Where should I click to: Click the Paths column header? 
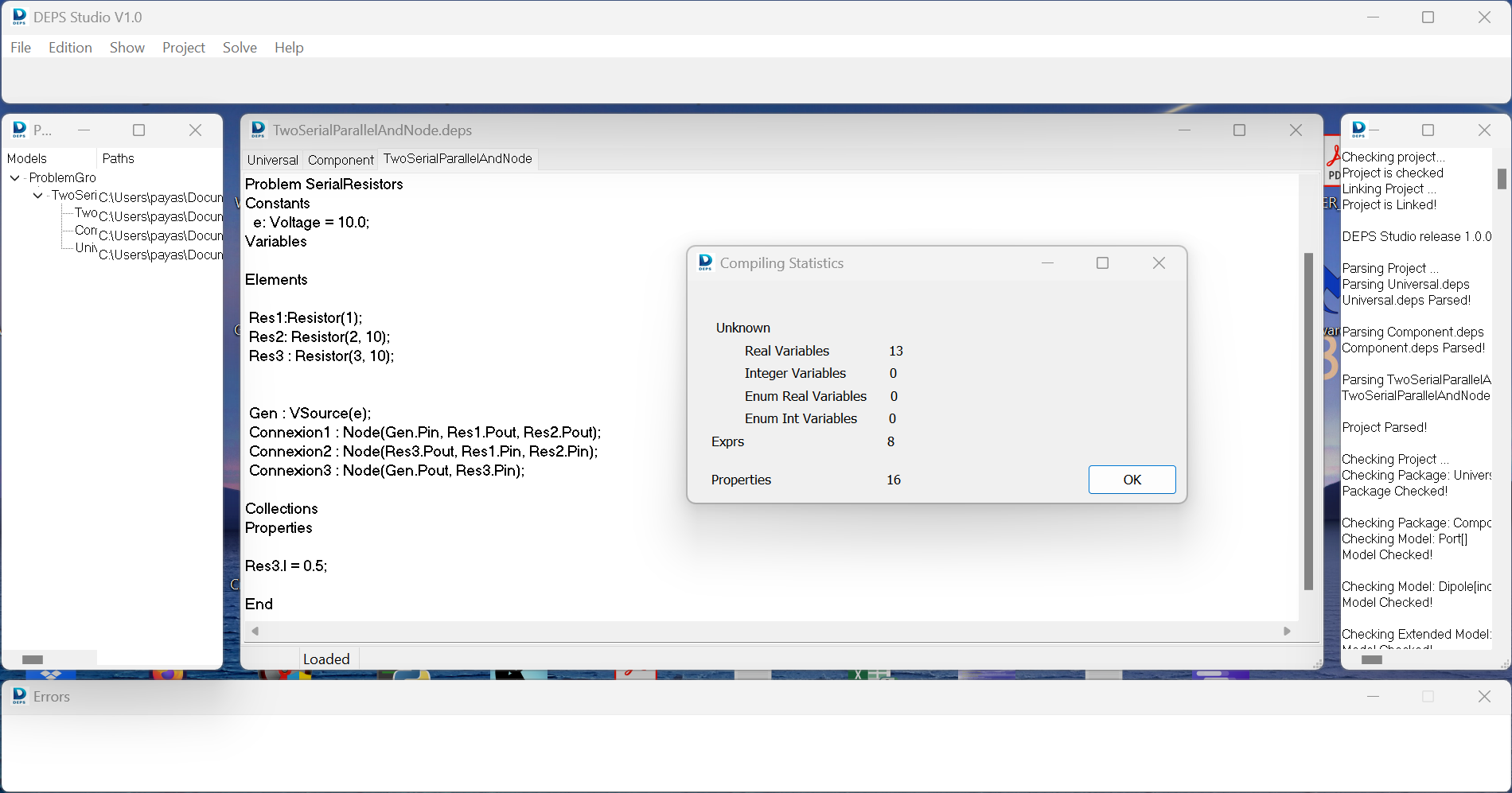click(159, 158)
